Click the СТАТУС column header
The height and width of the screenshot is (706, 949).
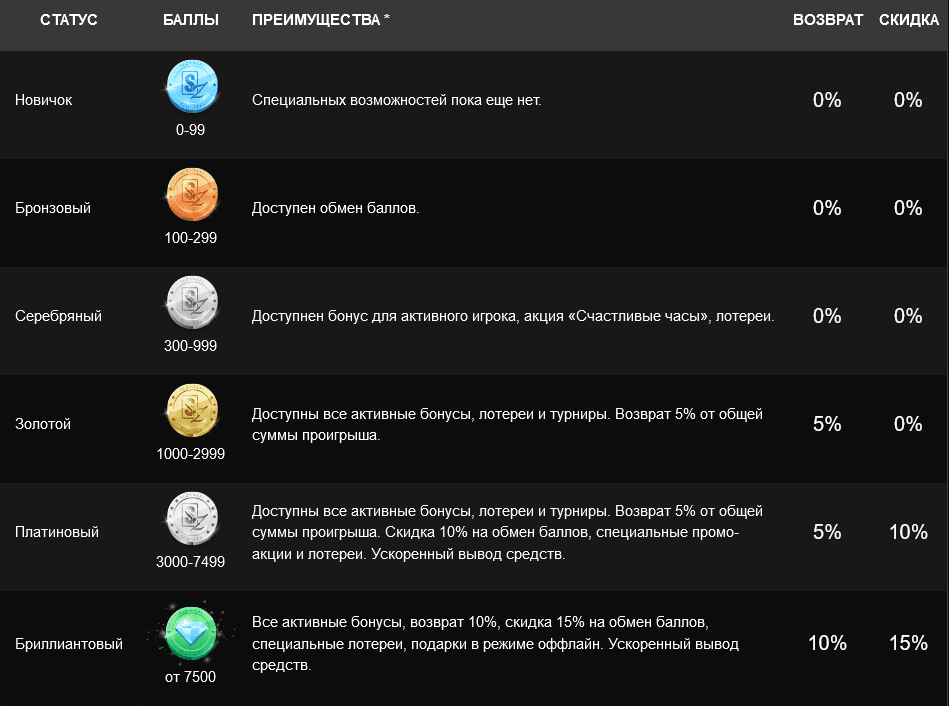[x=68, y=20]
